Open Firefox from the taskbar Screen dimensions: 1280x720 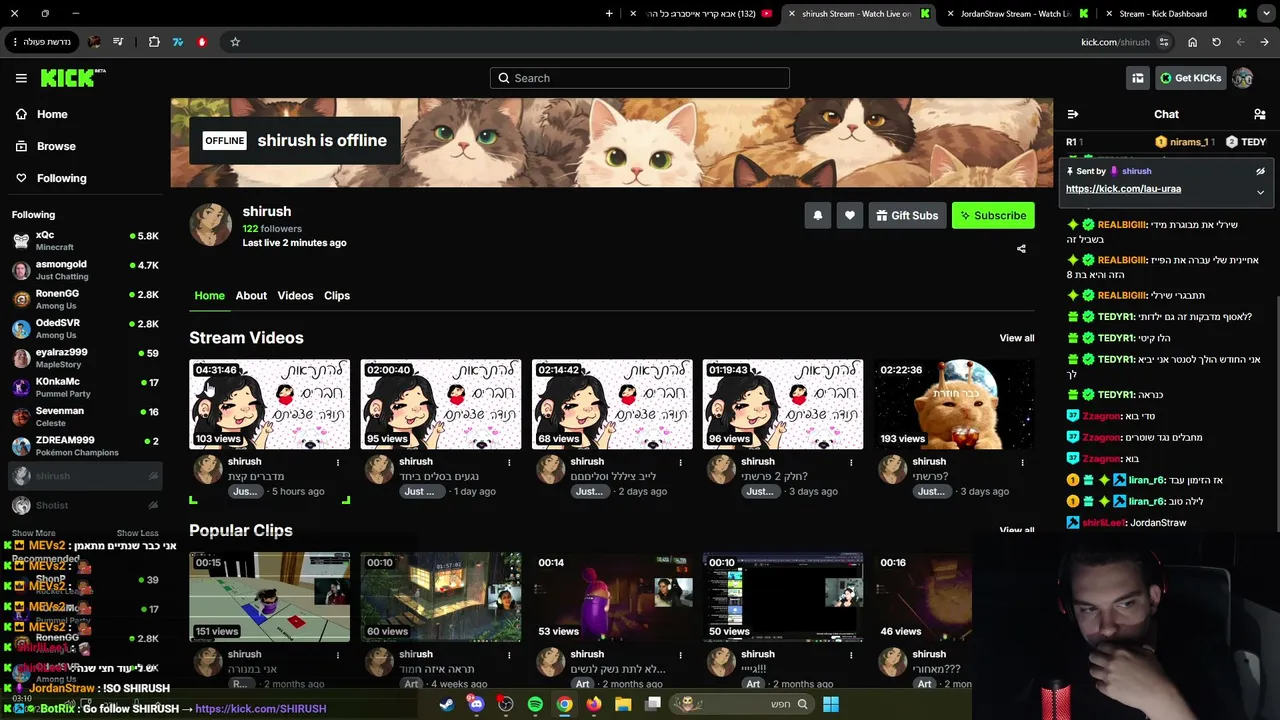coord(594,704)
